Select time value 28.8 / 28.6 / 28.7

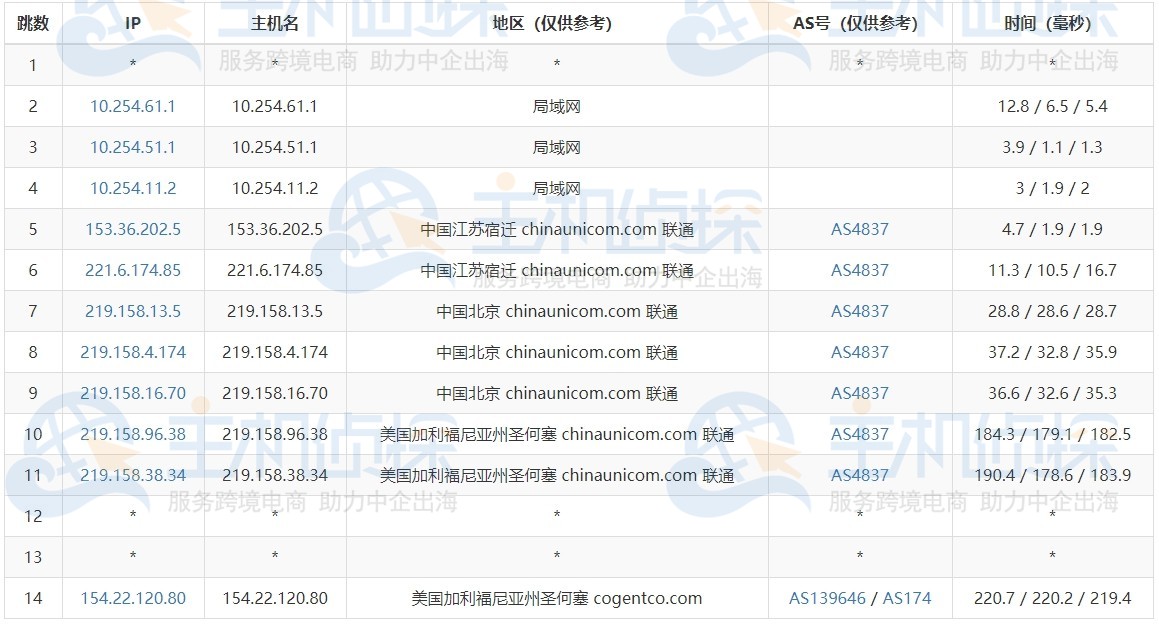pyautogui.click(x=1053, y=311)
